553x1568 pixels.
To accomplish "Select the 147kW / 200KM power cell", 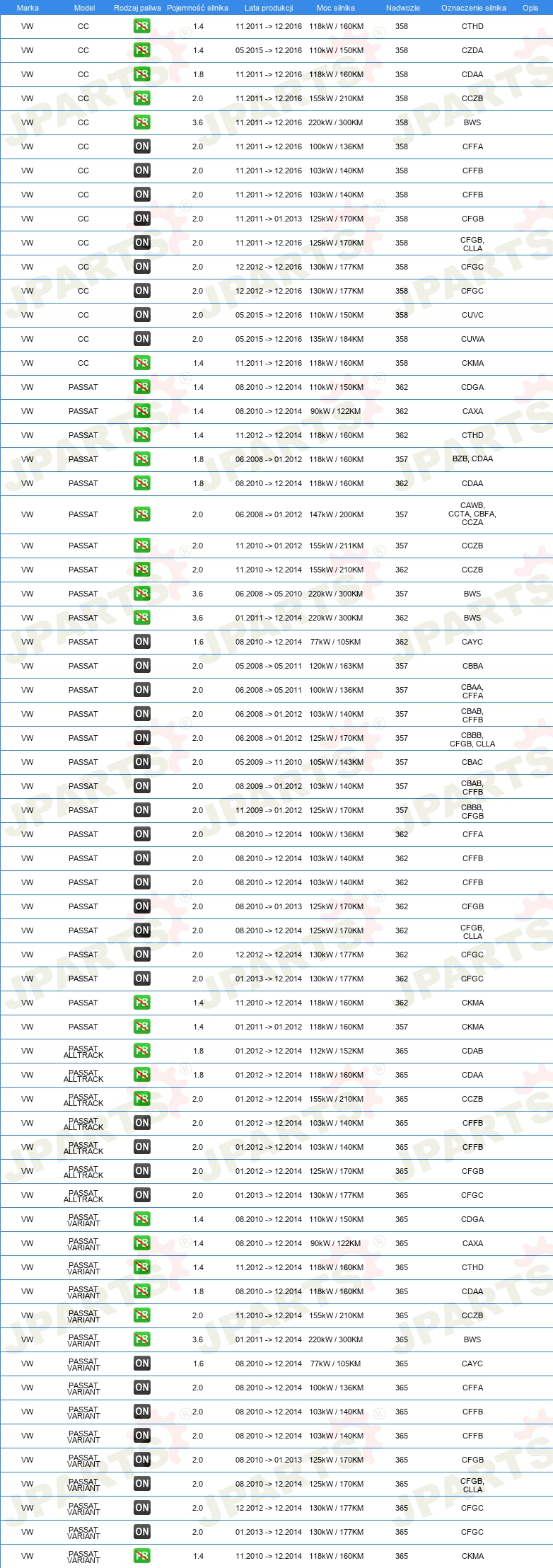I will pyautogui.click(x=336, y=514).
